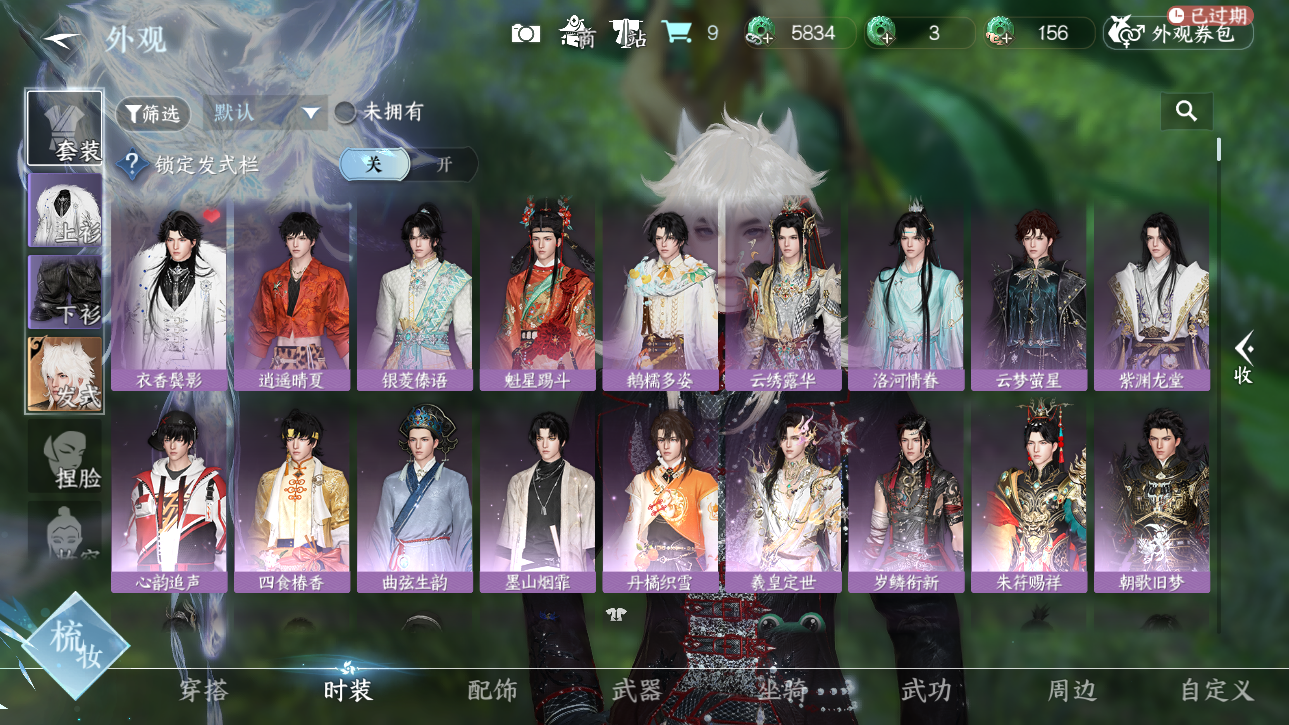Switch hairstyle lock toggle to 开
1289x725 pixels.
(x=444, y=165)
